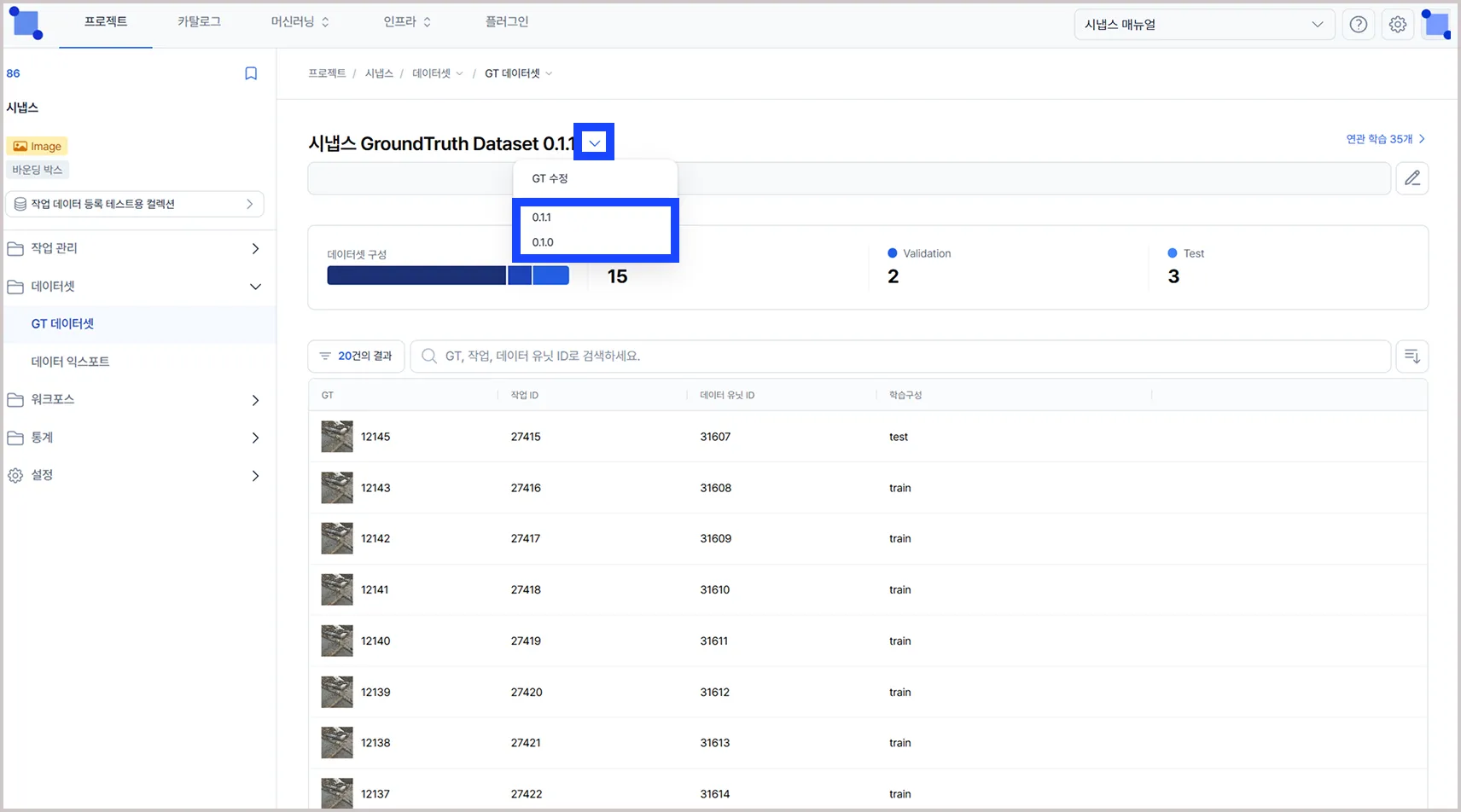Click the sort/order icon next to search bar

pos(1412,356)
